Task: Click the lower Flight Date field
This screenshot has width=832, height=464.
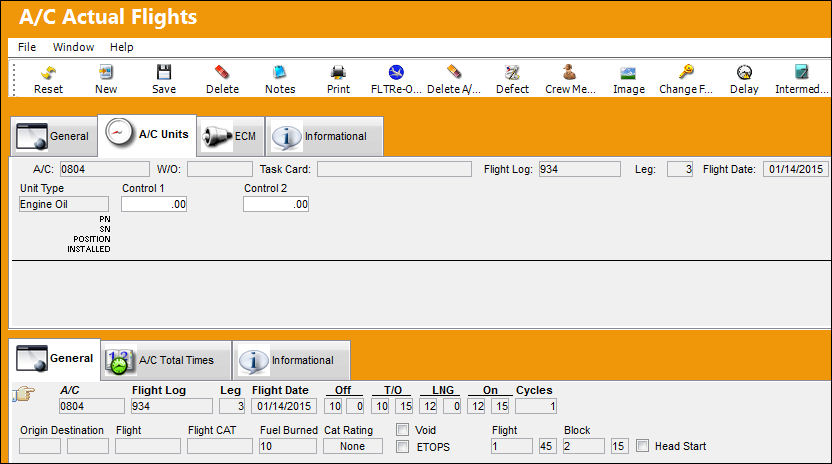Action: (284, 406)
